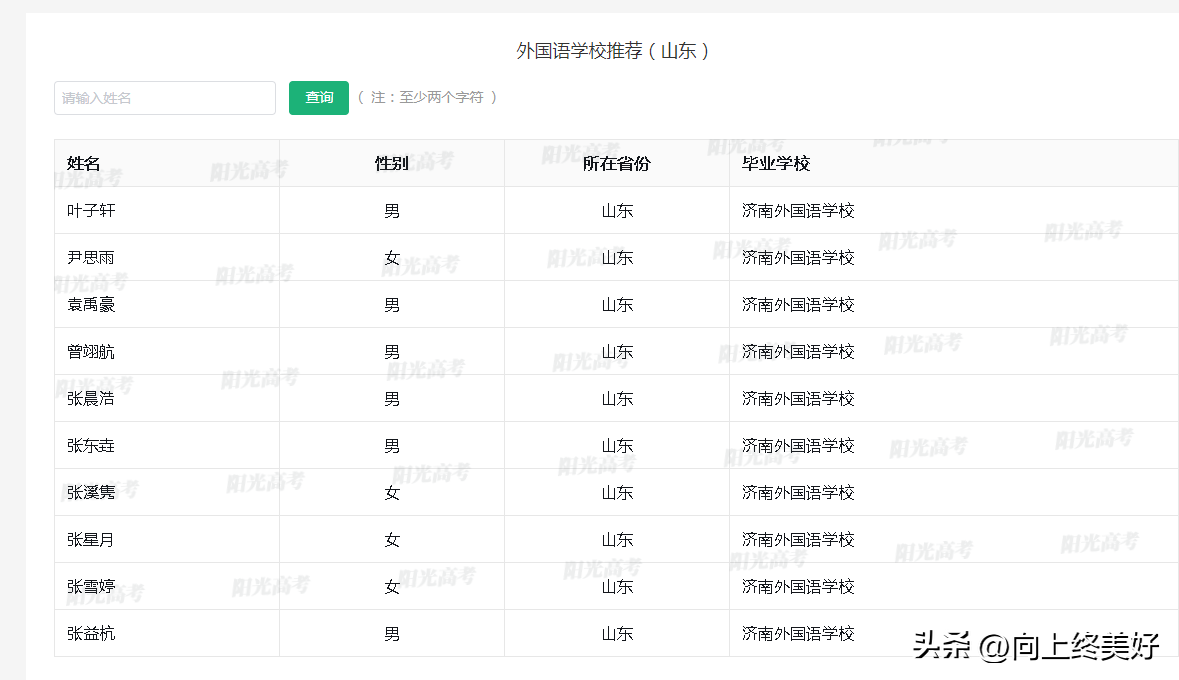1179x680 pixels.
Task: Click the name 曾翊航
Action: click(91, 352)
